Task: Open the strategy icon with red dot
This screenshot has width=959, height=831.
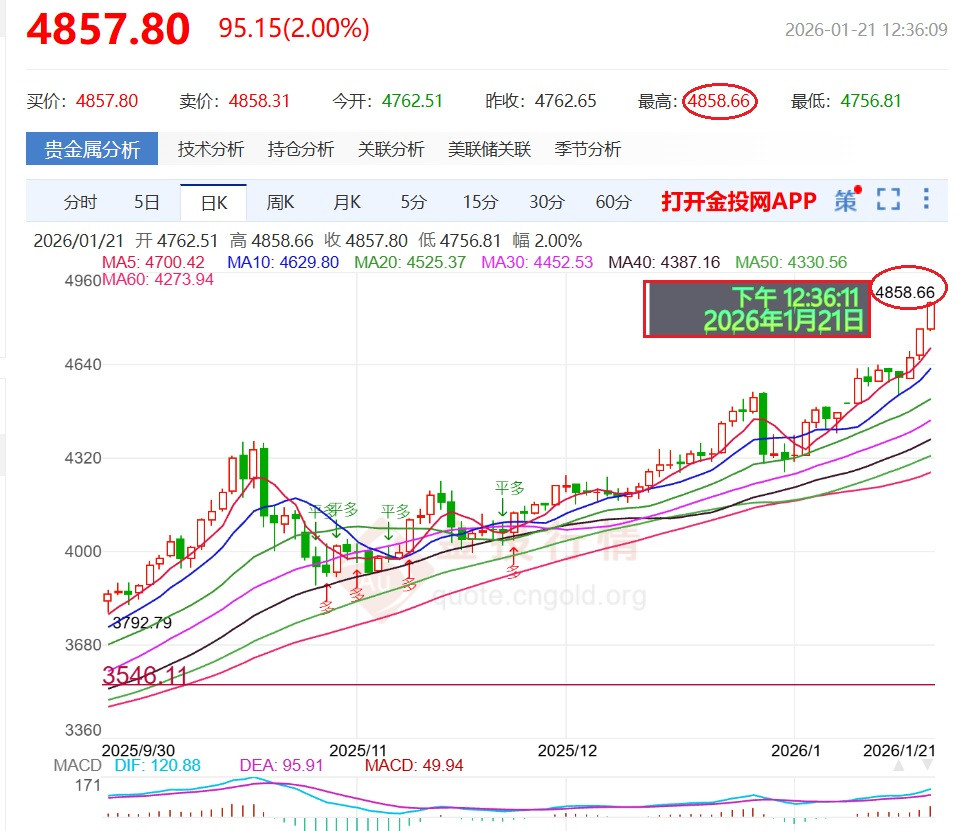Action: click(848, 199)
